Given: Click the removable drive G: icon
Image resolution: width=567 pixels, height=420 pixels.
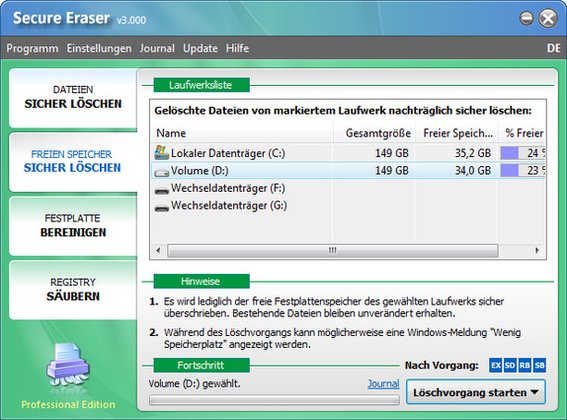Looking at the screenshot, I should pyautogui.click(x=162, y=207).
